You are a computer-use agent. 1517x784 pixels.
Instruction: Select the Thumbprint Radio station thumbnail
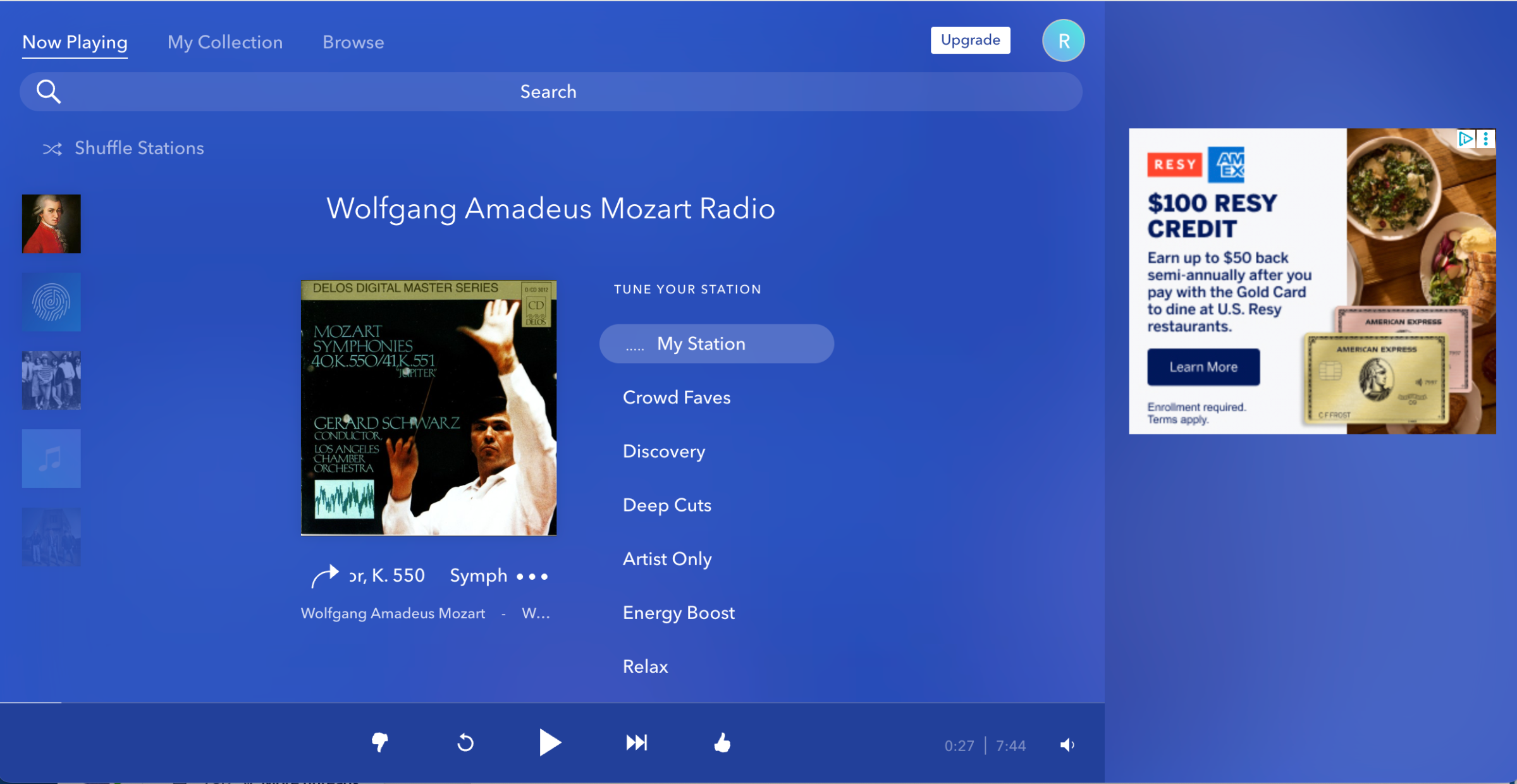click(x=51, y=302)
